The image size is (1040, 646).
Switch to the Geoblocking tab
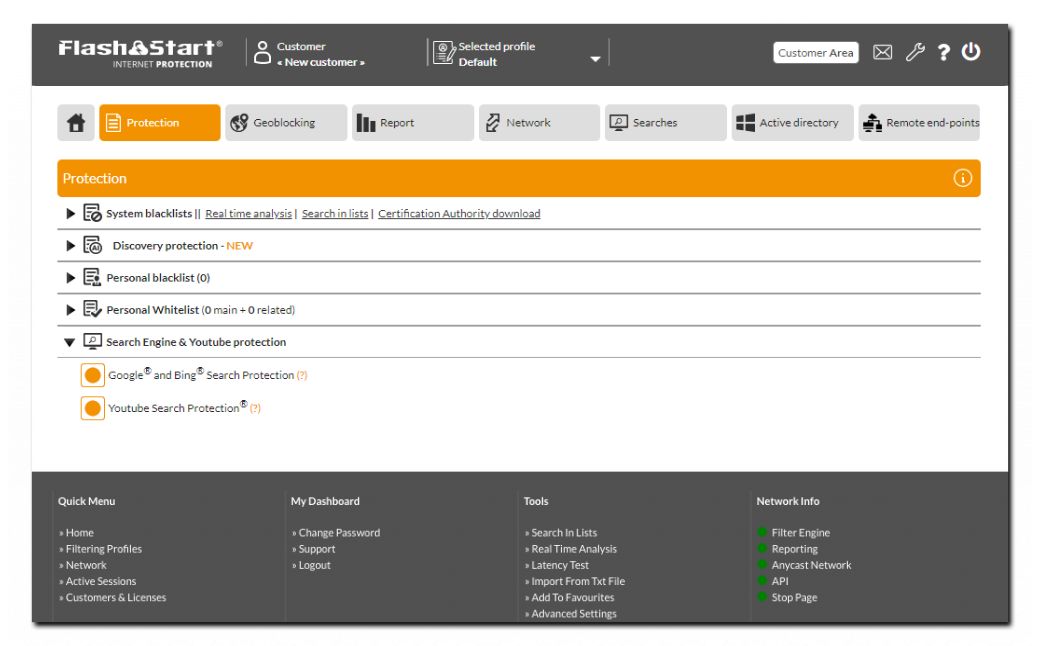[286, 123]
